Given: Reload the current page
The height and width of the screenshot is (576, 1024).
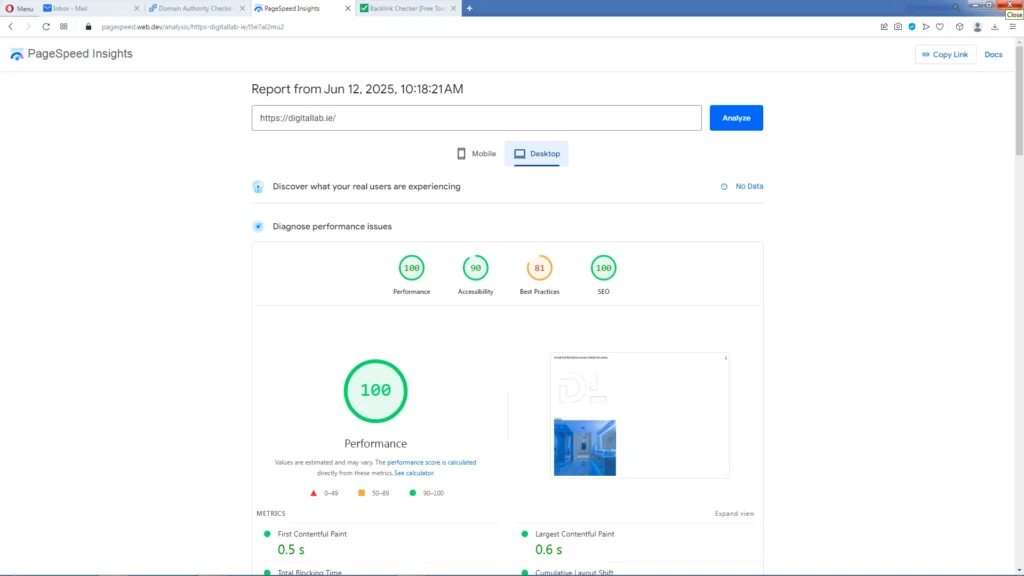Looking at the screenshot, I should tap(46, 27).
